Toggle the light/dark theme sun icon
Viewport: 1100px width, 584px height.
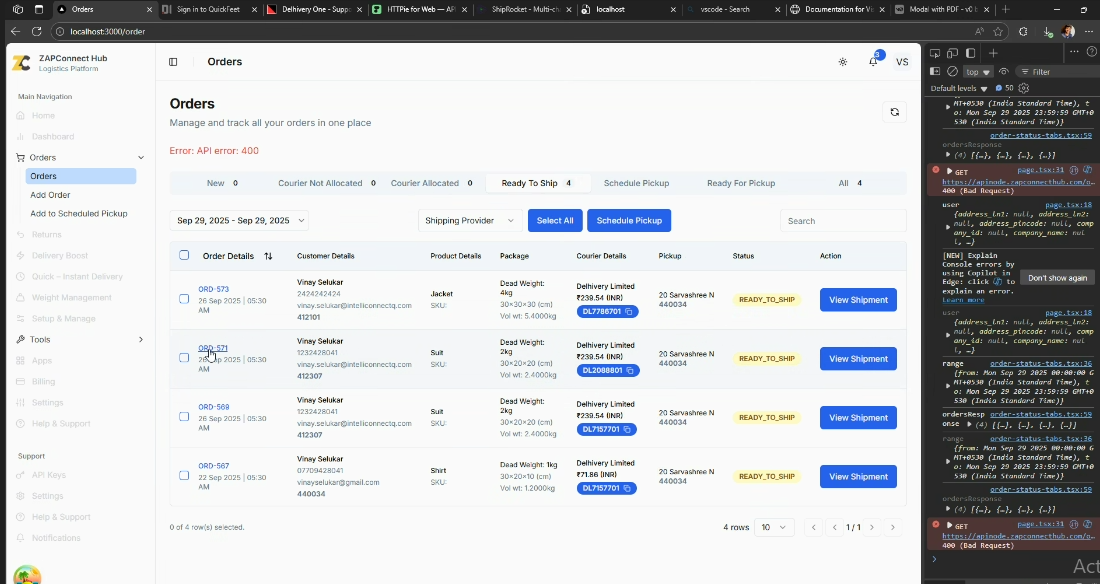843,62
